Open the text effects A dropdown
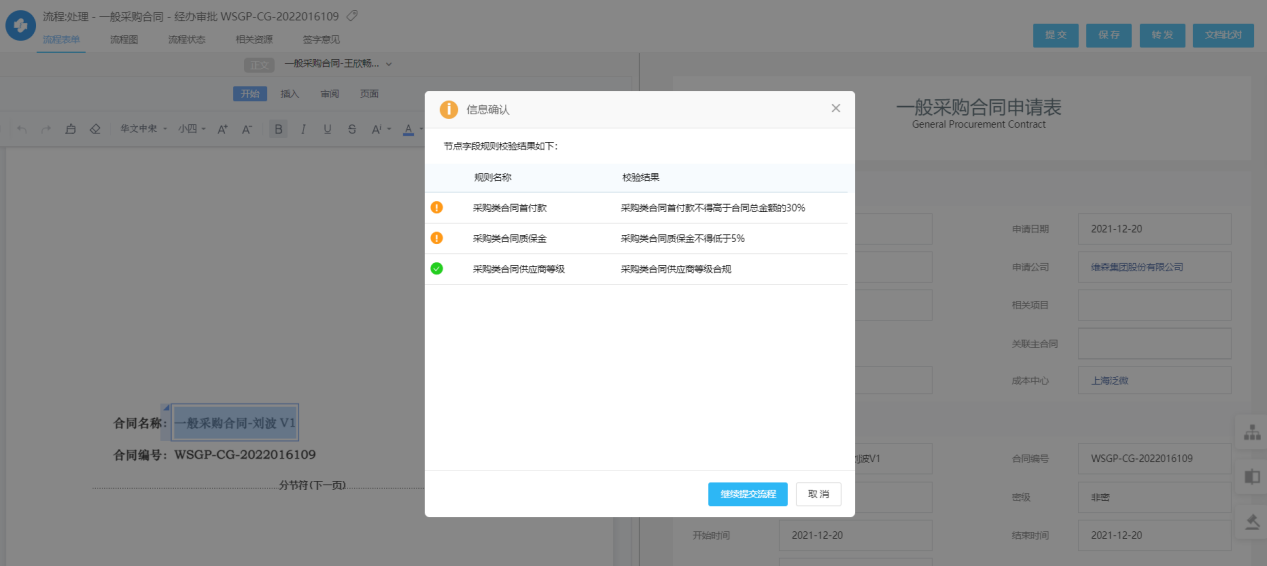 [379, 129]
